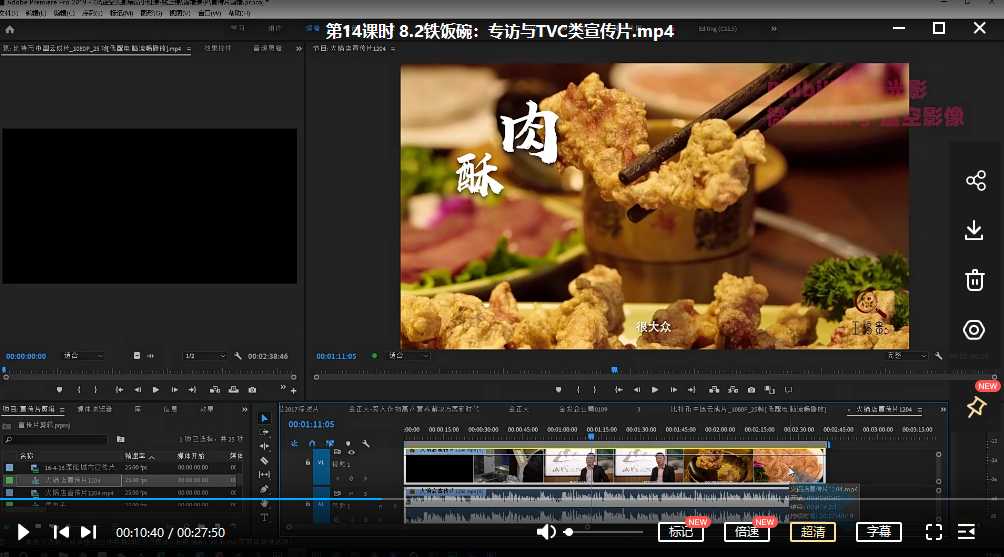Toggle 字幕 subtitles
The height and width of the screenshot is (557, 1004).
pos(879,532)
